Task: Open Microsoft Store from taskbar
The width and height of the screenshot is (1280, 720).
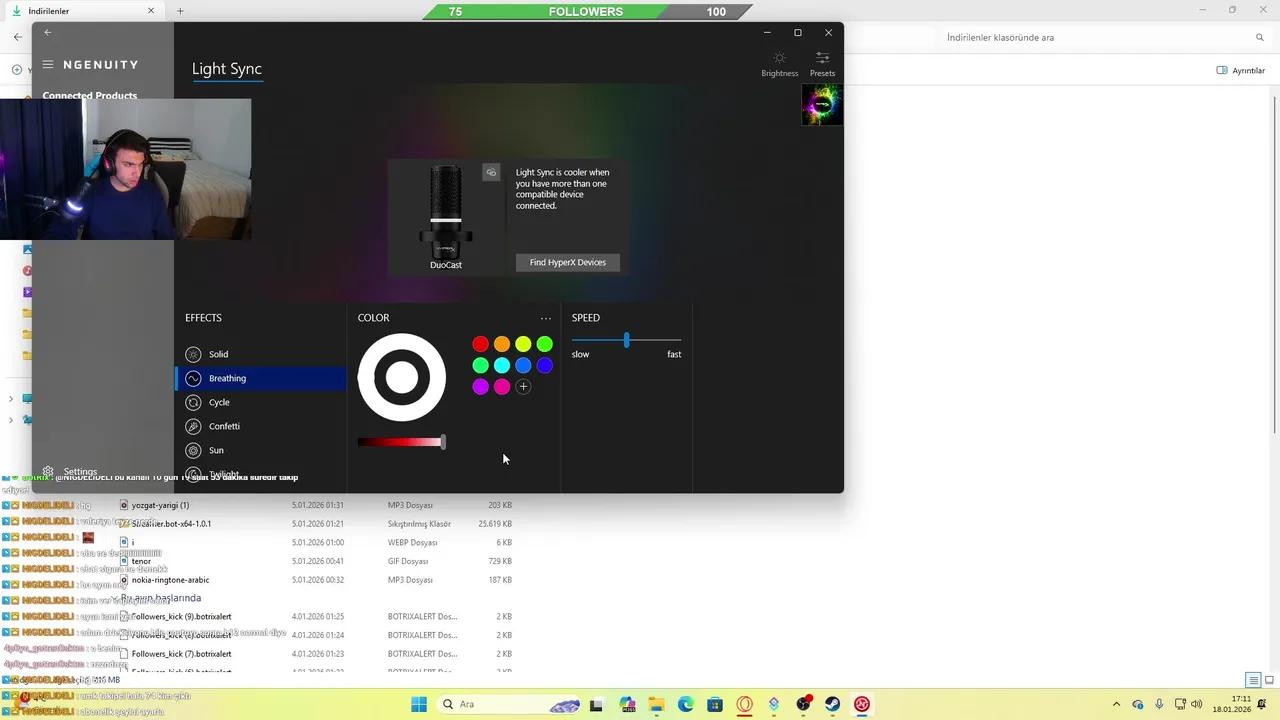Action: click(x=715, y=704)
